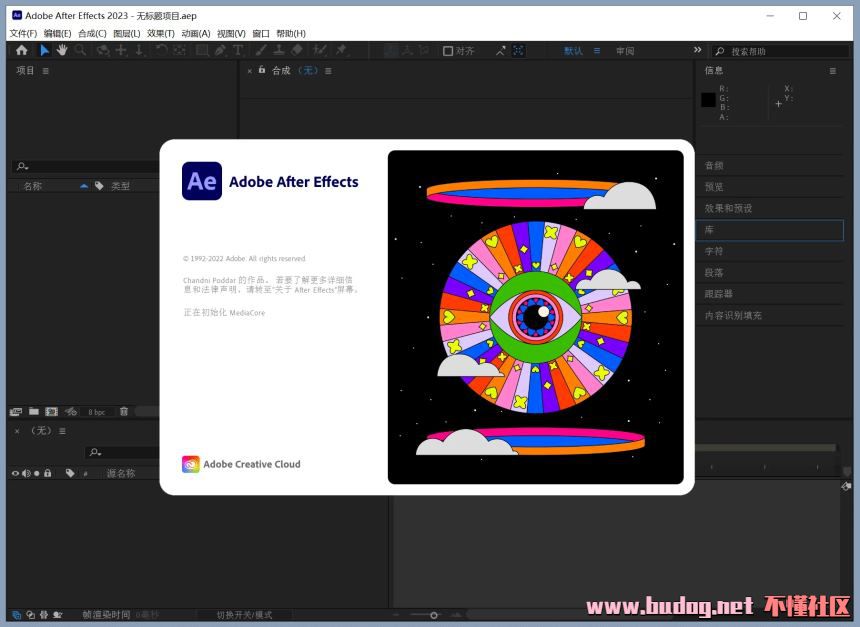Screen dimensions: 860x627
Task: Switch to the 审阅 workspace
Action: (x=625, y=51)
